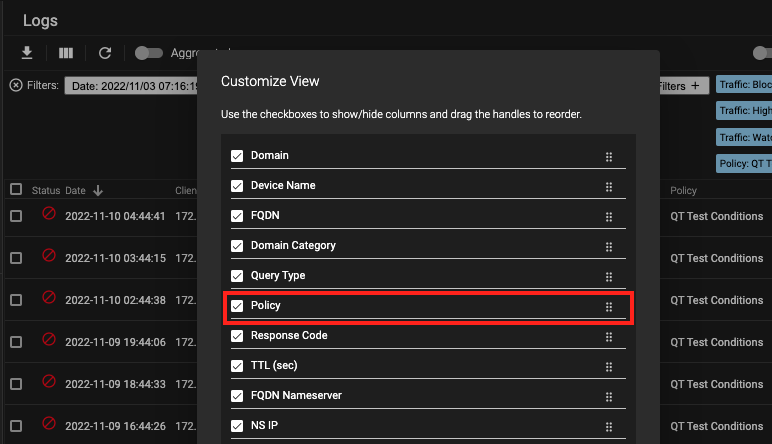Click the download logs icon
The image size is (772, 444).
[x=27, y=53]
